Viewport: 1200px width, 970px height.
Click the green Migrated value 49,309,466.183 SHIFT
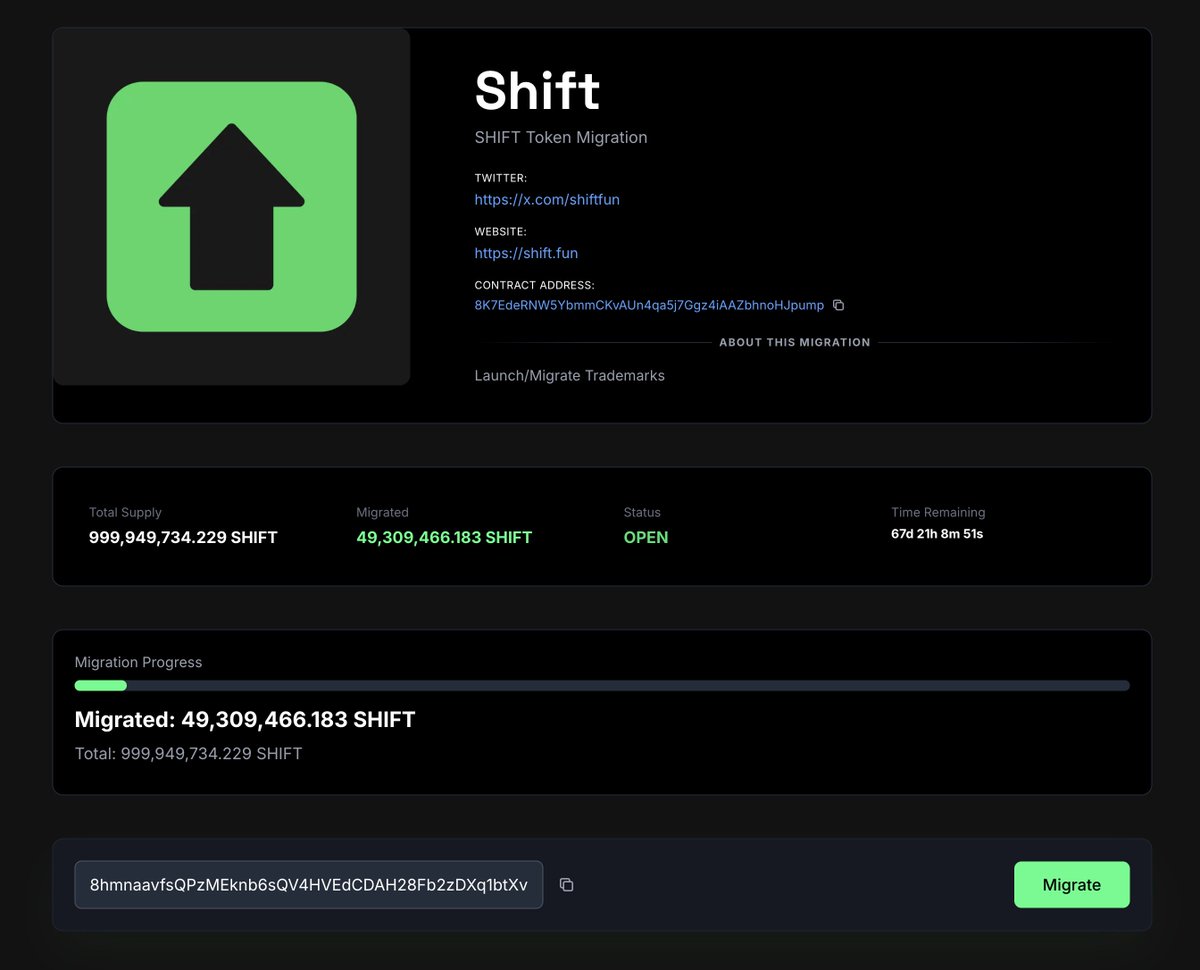[444, 537]
